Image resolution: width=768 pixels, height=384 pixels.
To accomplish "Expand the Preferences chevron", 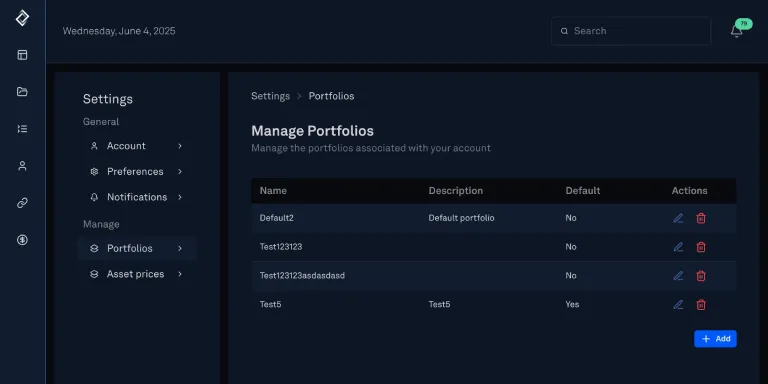I will [180, 171].
